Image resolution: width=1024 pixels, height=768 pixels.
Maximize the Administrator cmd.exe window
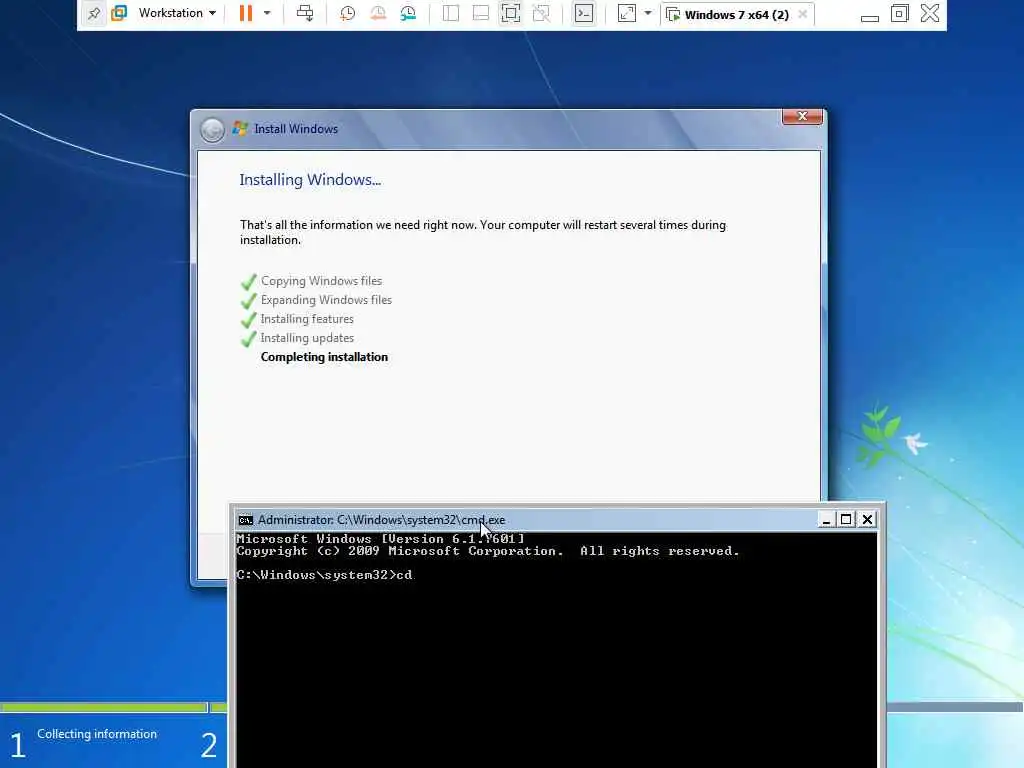point(846,519)
